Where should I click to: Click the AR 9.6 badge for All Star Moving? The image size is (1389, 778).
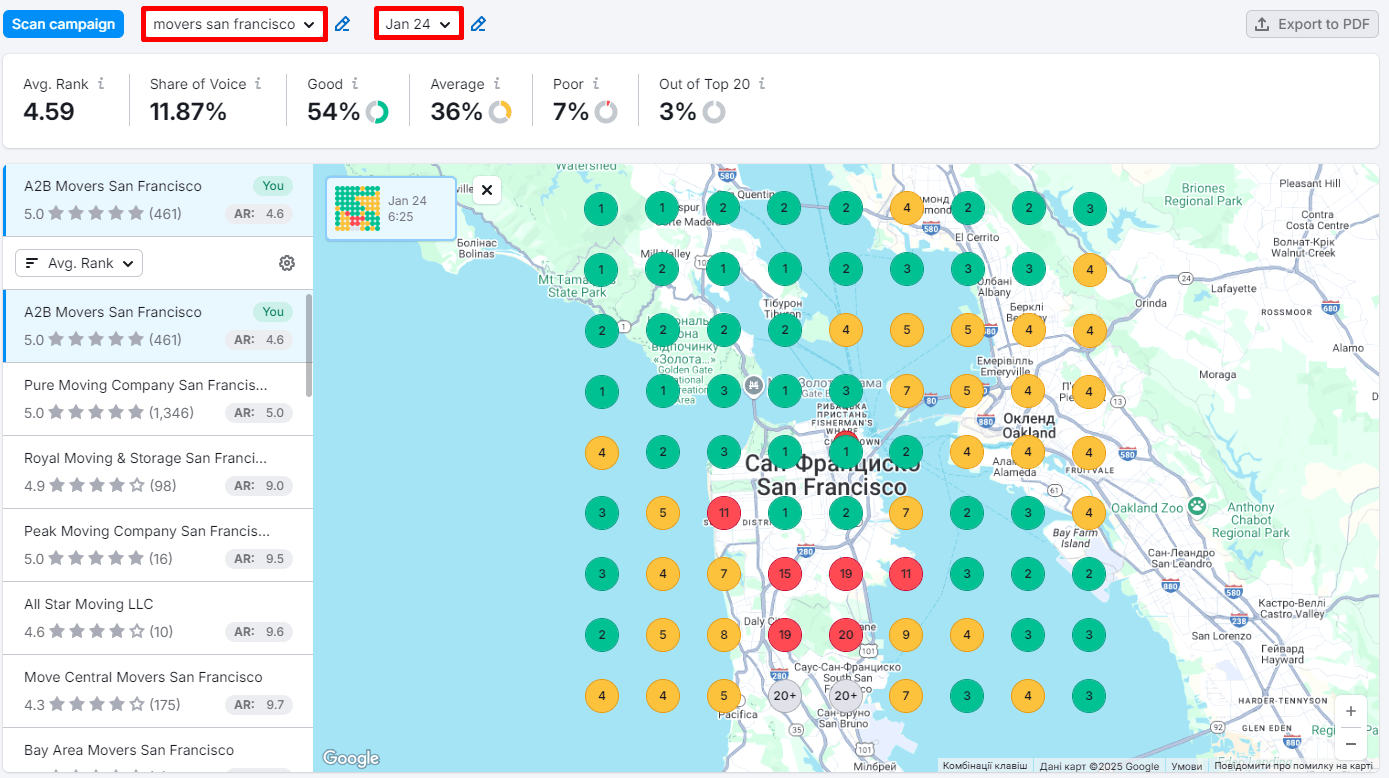259,632
